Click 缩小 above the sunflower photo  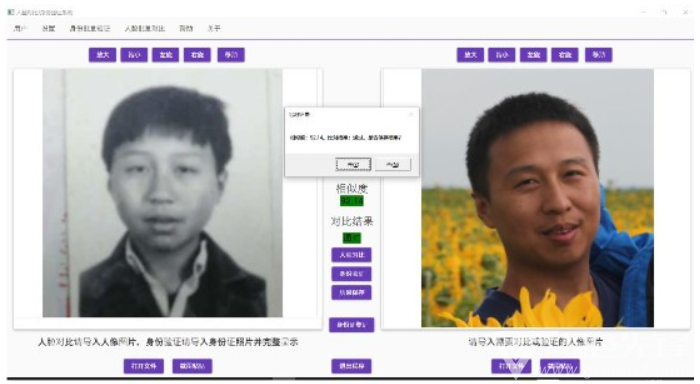click(502, 55)
